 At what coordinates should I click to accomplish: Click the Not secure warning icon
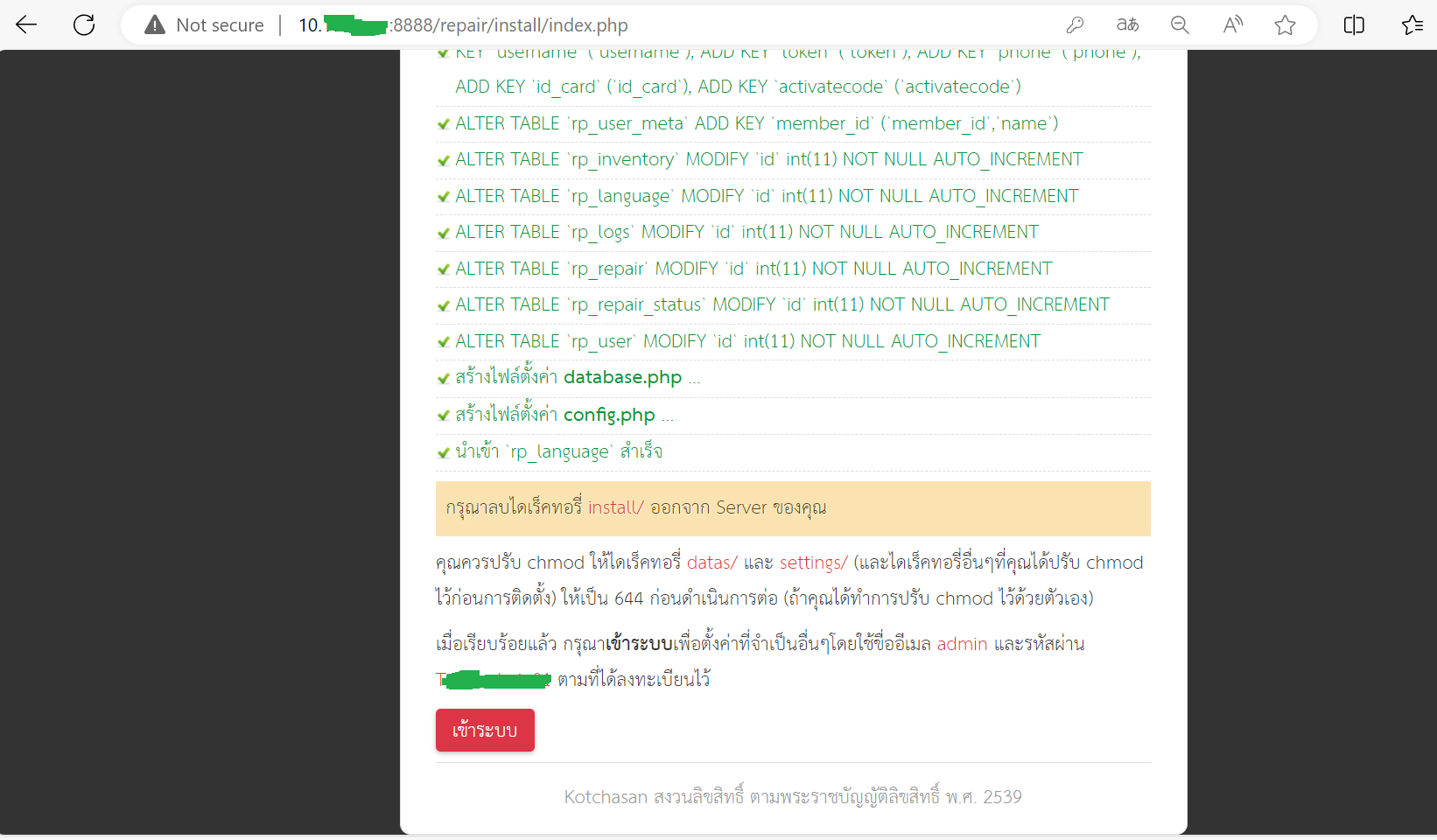coord(155,25)
